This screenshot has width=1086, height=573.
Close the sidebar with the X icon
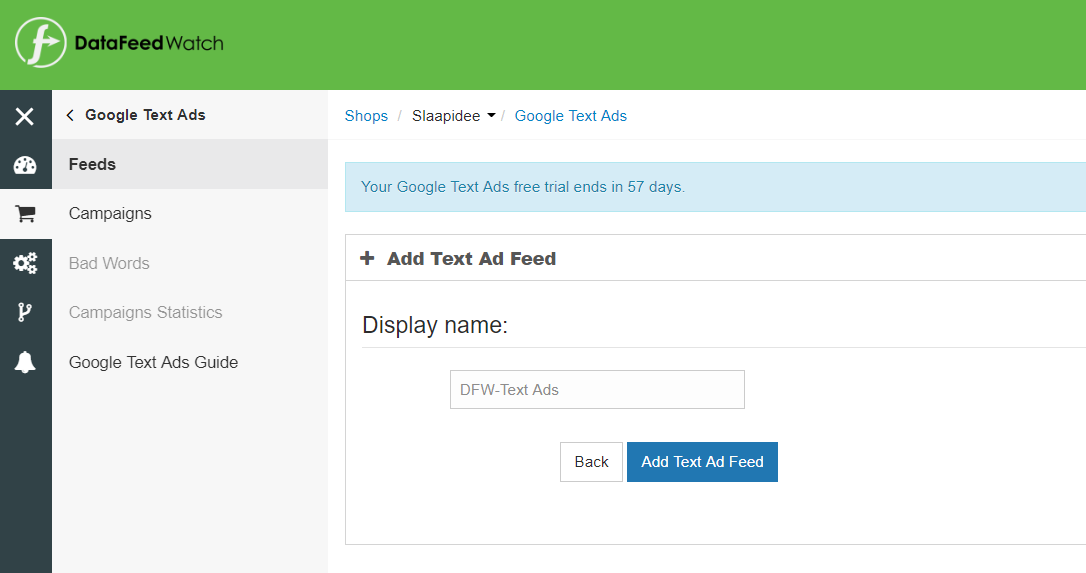click(25, 116)
